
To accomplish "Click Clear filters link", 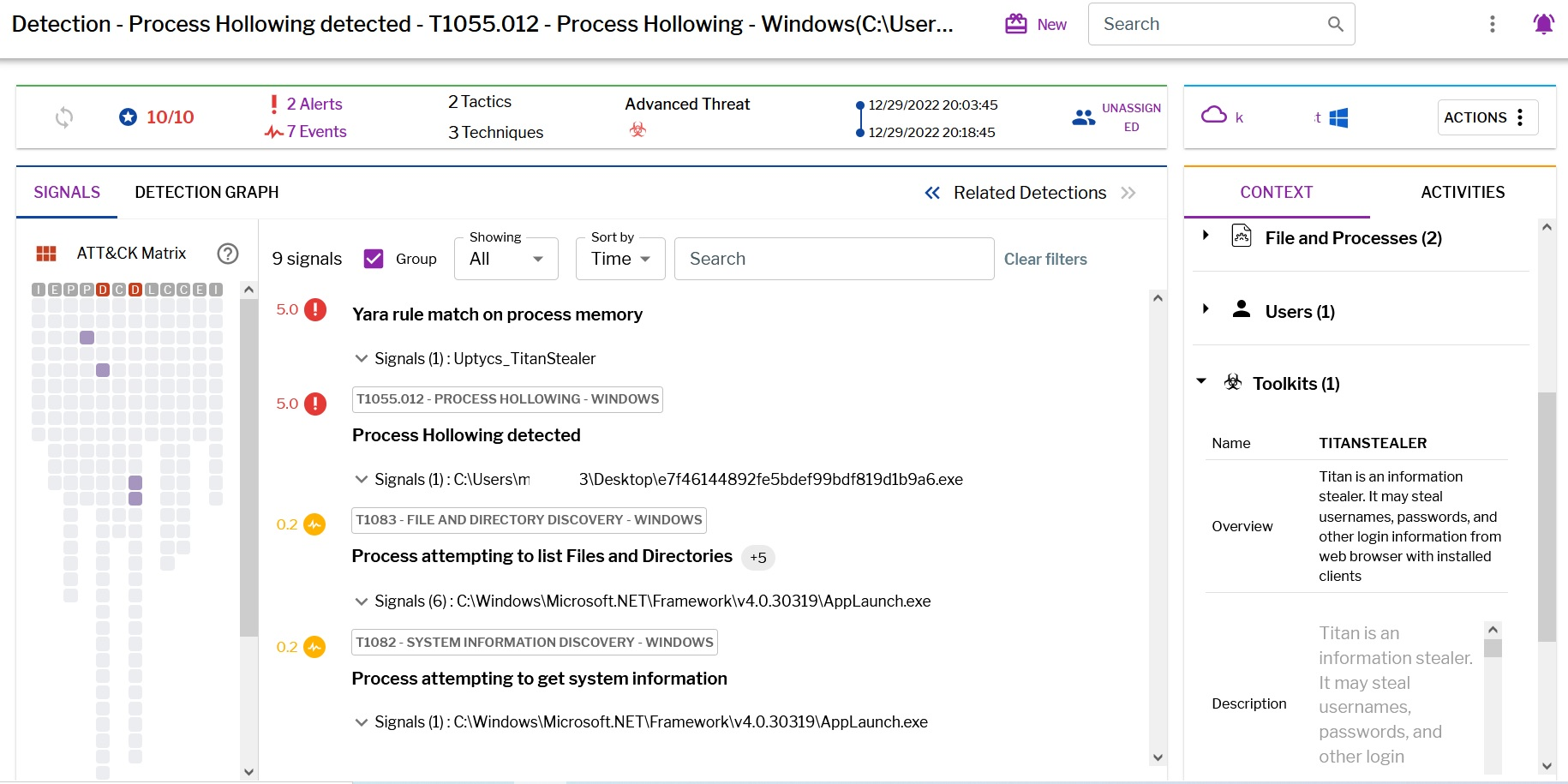I will (x=1045, y=259).
